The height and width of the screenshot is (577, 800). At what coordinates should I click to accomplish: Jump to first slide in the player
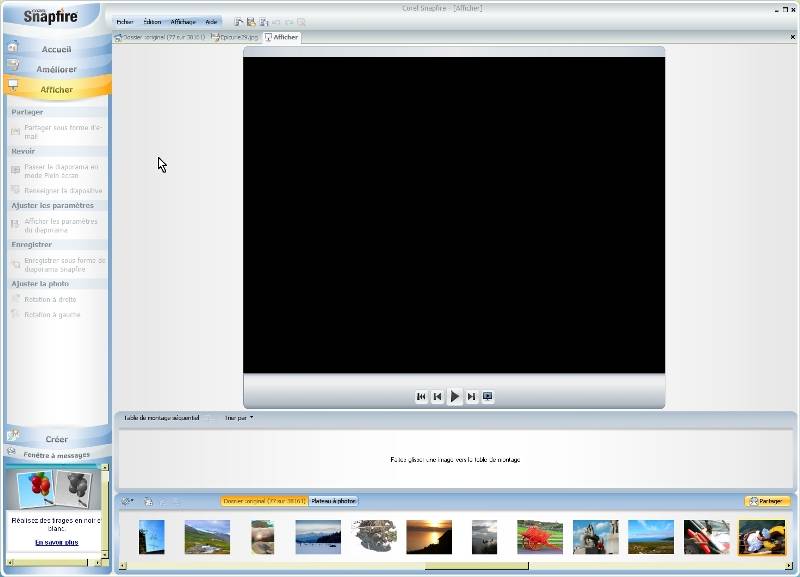421,397
